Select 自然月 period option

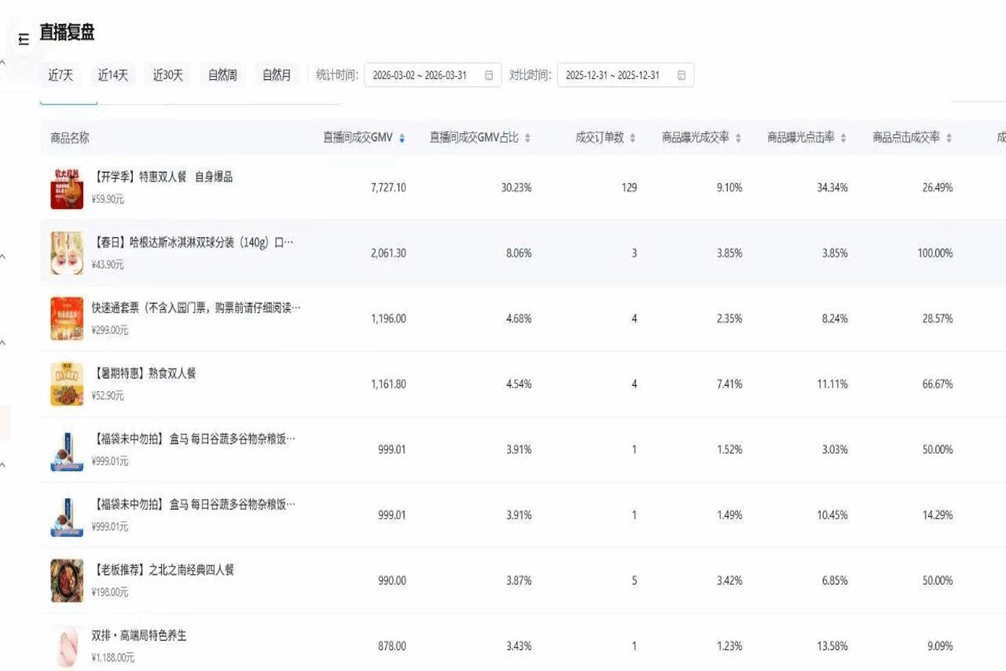click(277, 76)
